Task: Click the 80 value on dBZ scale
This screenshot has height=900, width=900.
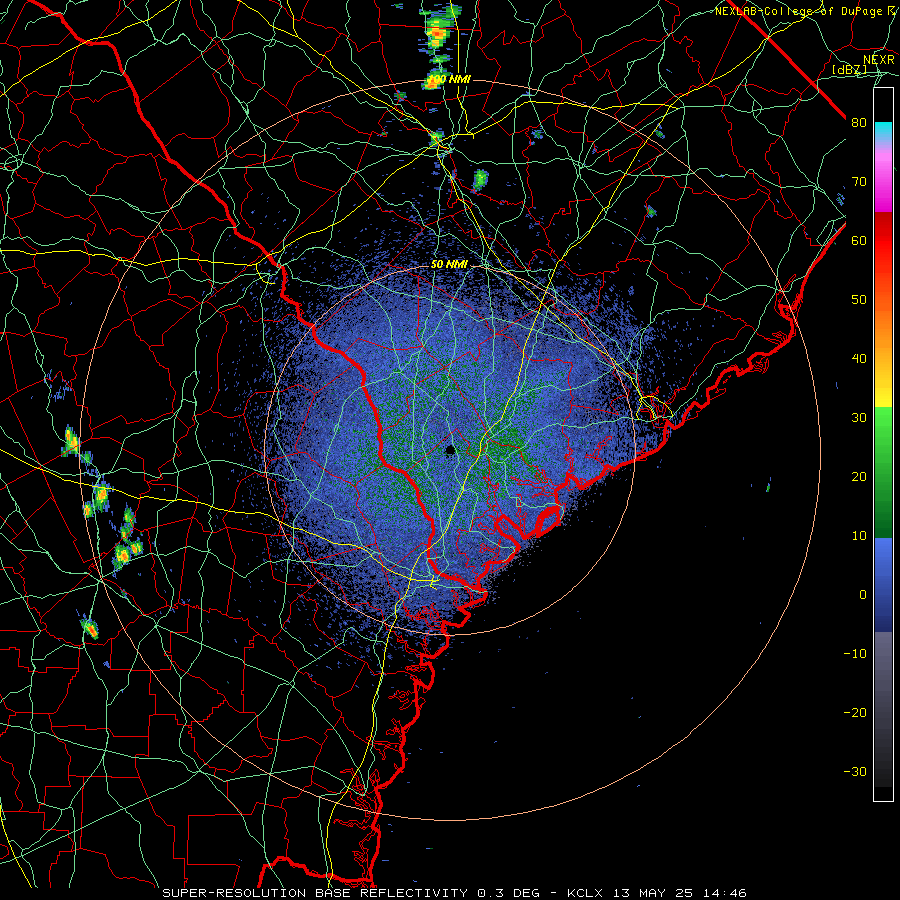Action: pos(859,123)
